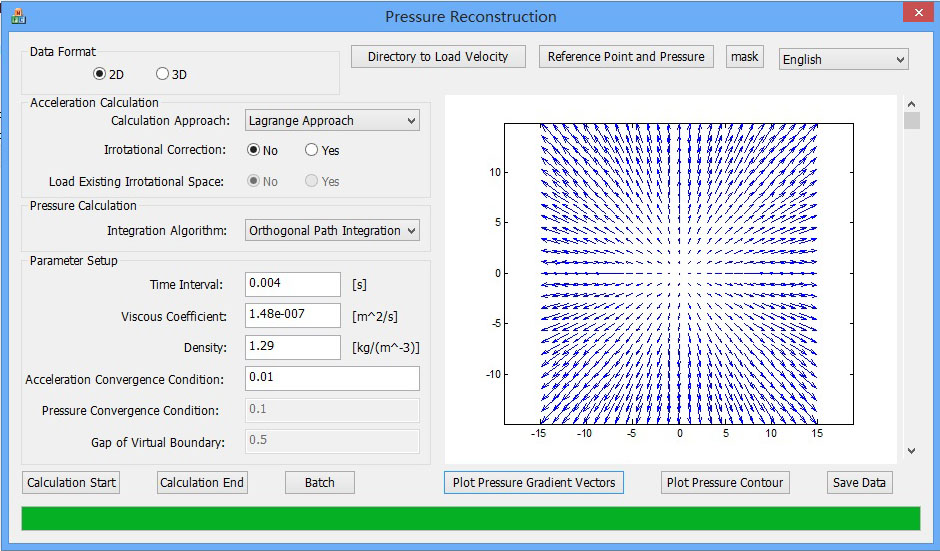Viewport: 940px width, 551px height.
Task: Open the English language dropdown
Action: click(x=843, y=59)
